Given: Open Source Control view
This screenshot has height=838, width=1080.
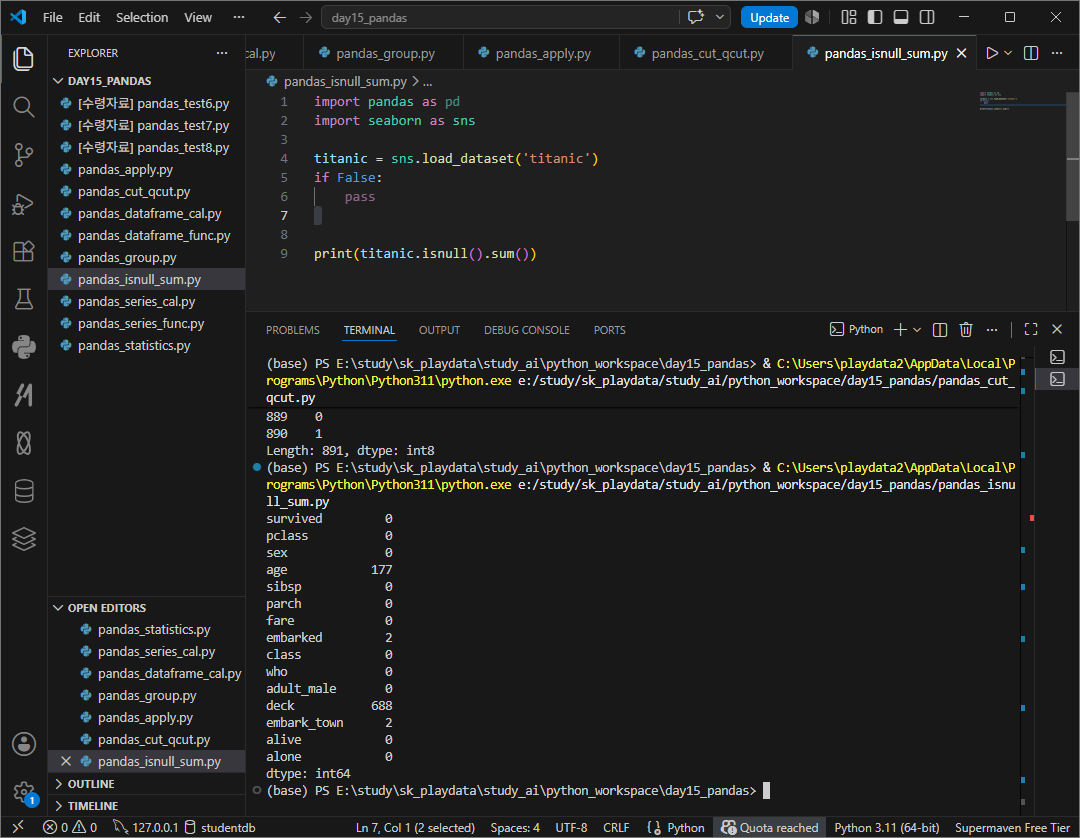Looking at the screenshot, I should [x=23, y=155].
